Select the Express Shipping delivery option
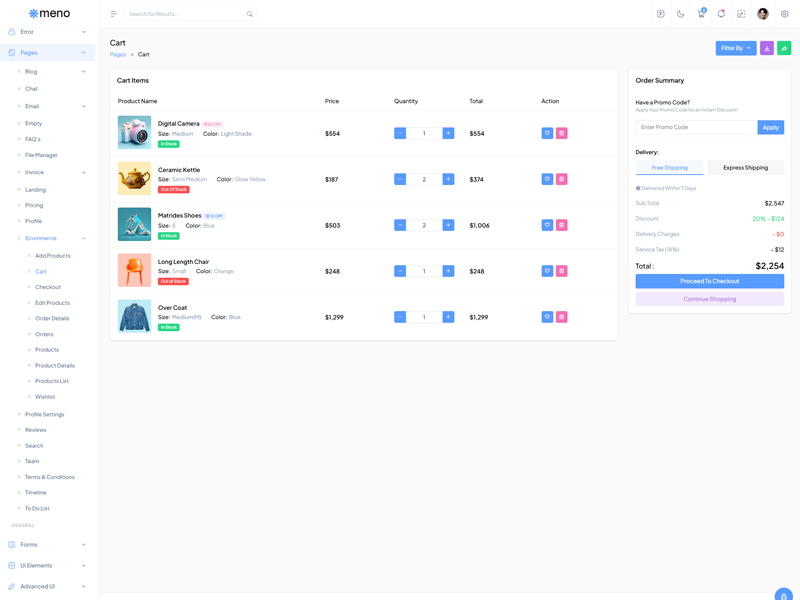The width and height of the screenshot is (800, 600). 745,167
